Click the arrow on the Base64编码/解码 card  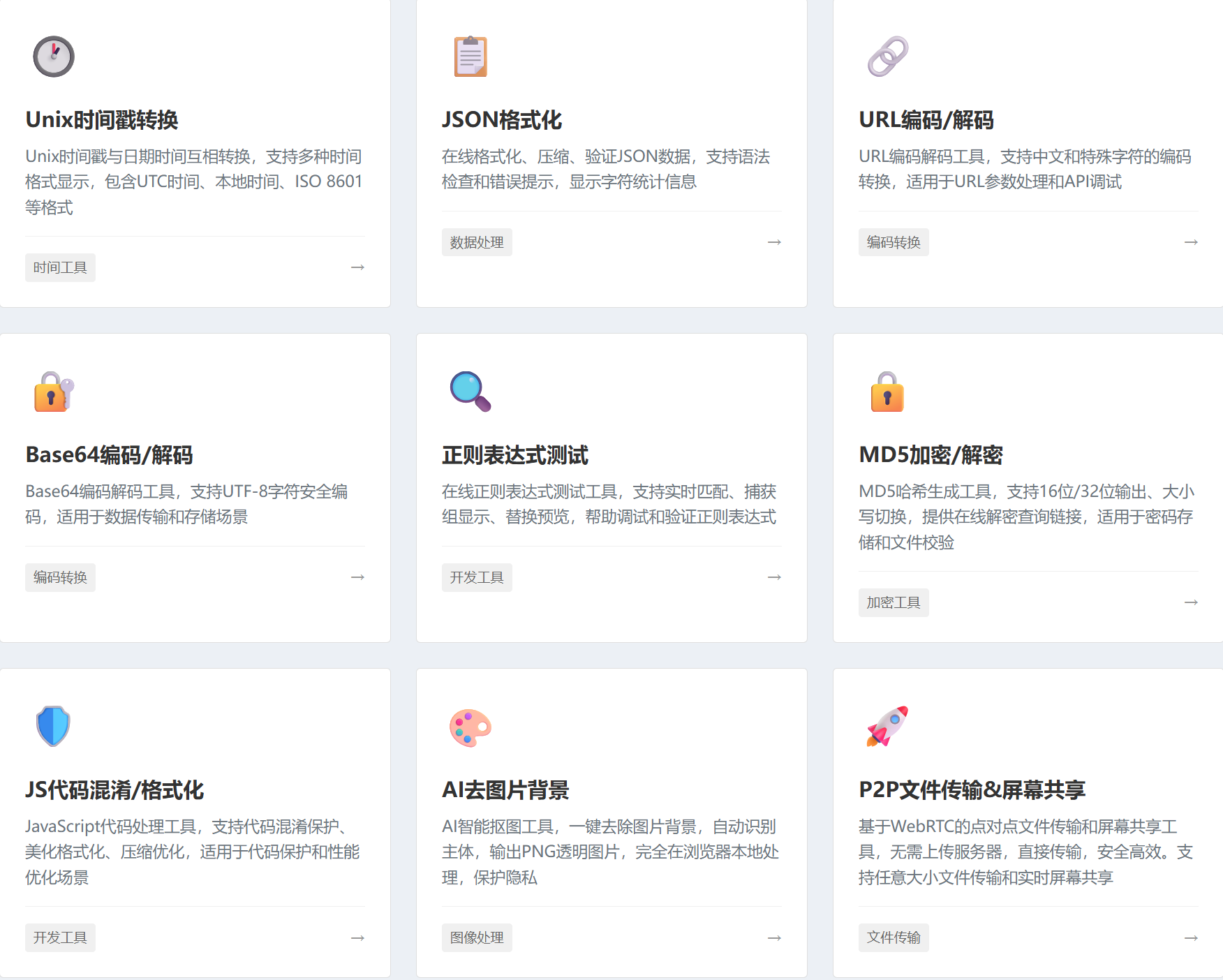[x=357, y=577]
